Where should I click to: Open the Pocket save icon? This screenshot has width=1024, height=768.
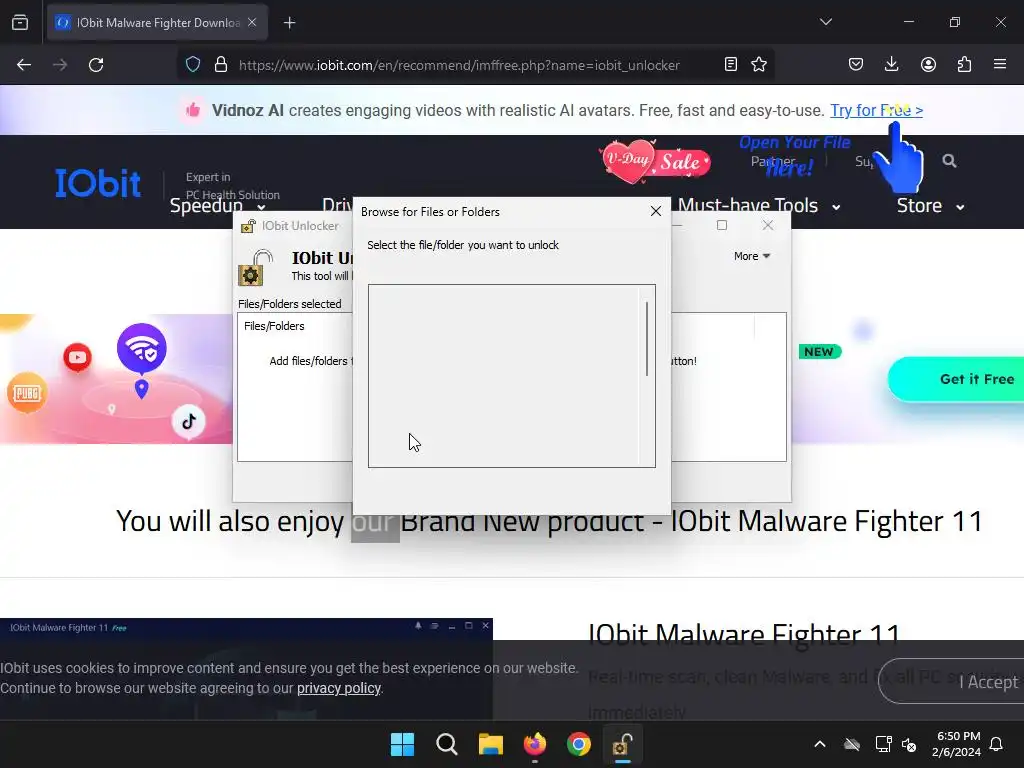tap(856, 64)
